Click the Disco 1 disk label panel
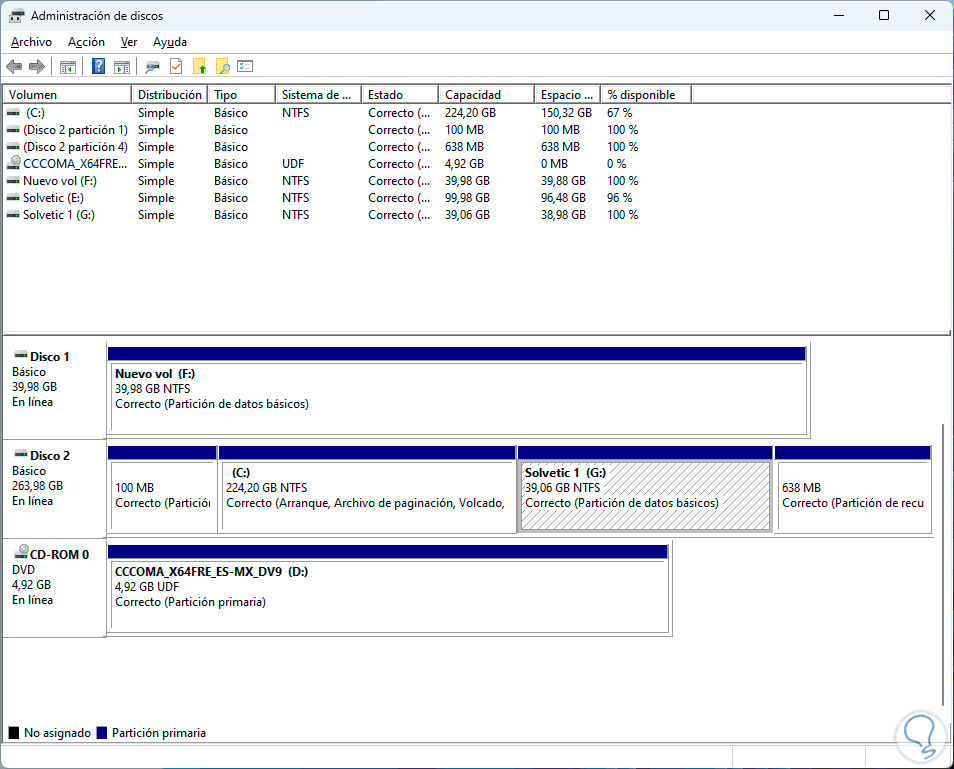The width and height of the screenshot is (954, 769). pyautogui.click(x=55, y=390)
